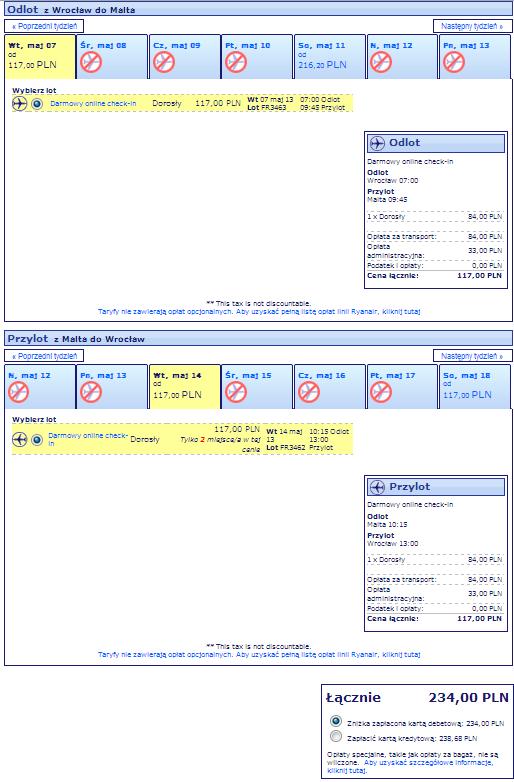Click 216,20 PLN price on So, maj 11
514x782 pixels.
[322, 65]
